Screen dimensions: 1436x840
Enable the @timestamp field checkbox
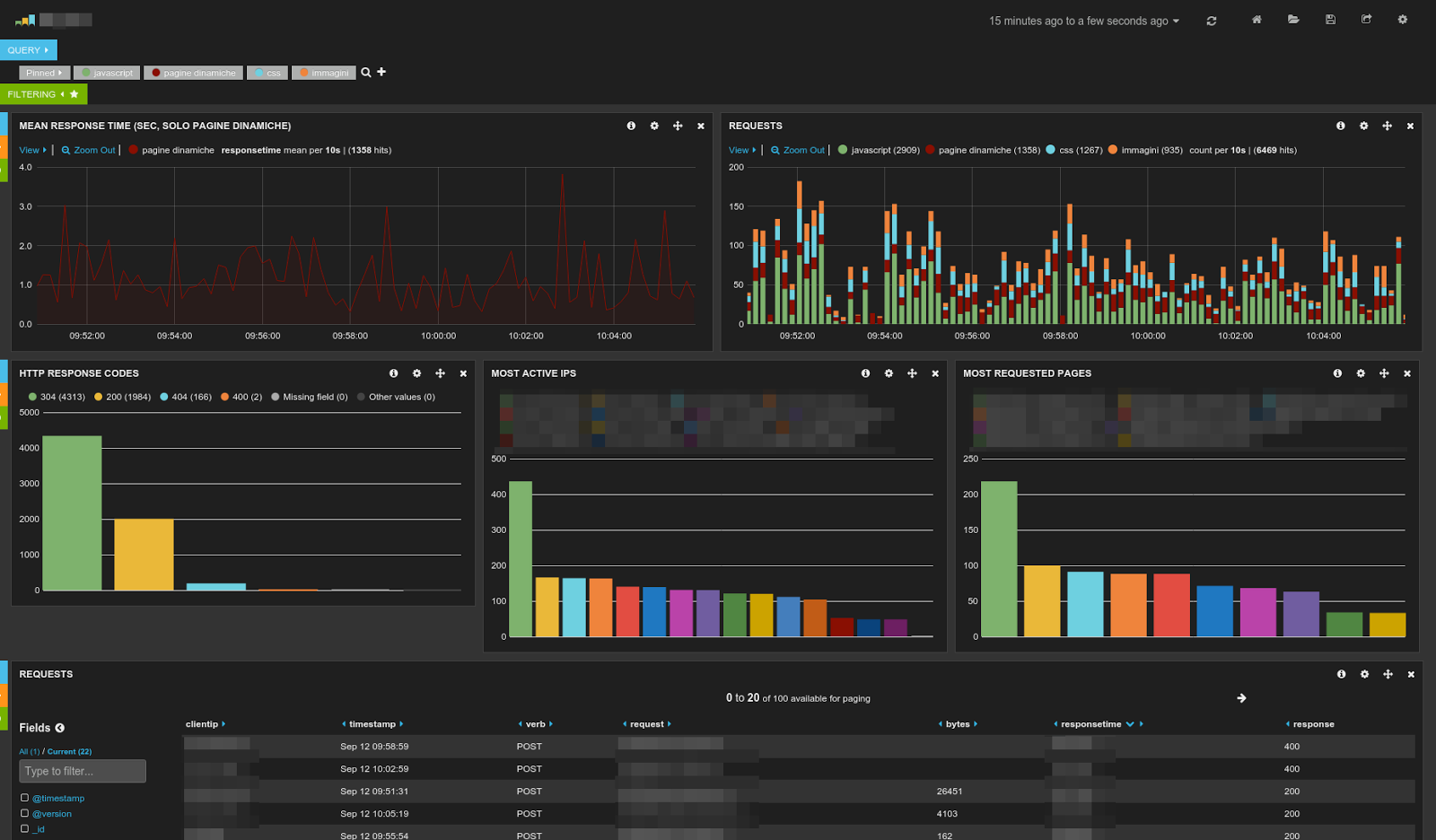(x=25, y=797)
